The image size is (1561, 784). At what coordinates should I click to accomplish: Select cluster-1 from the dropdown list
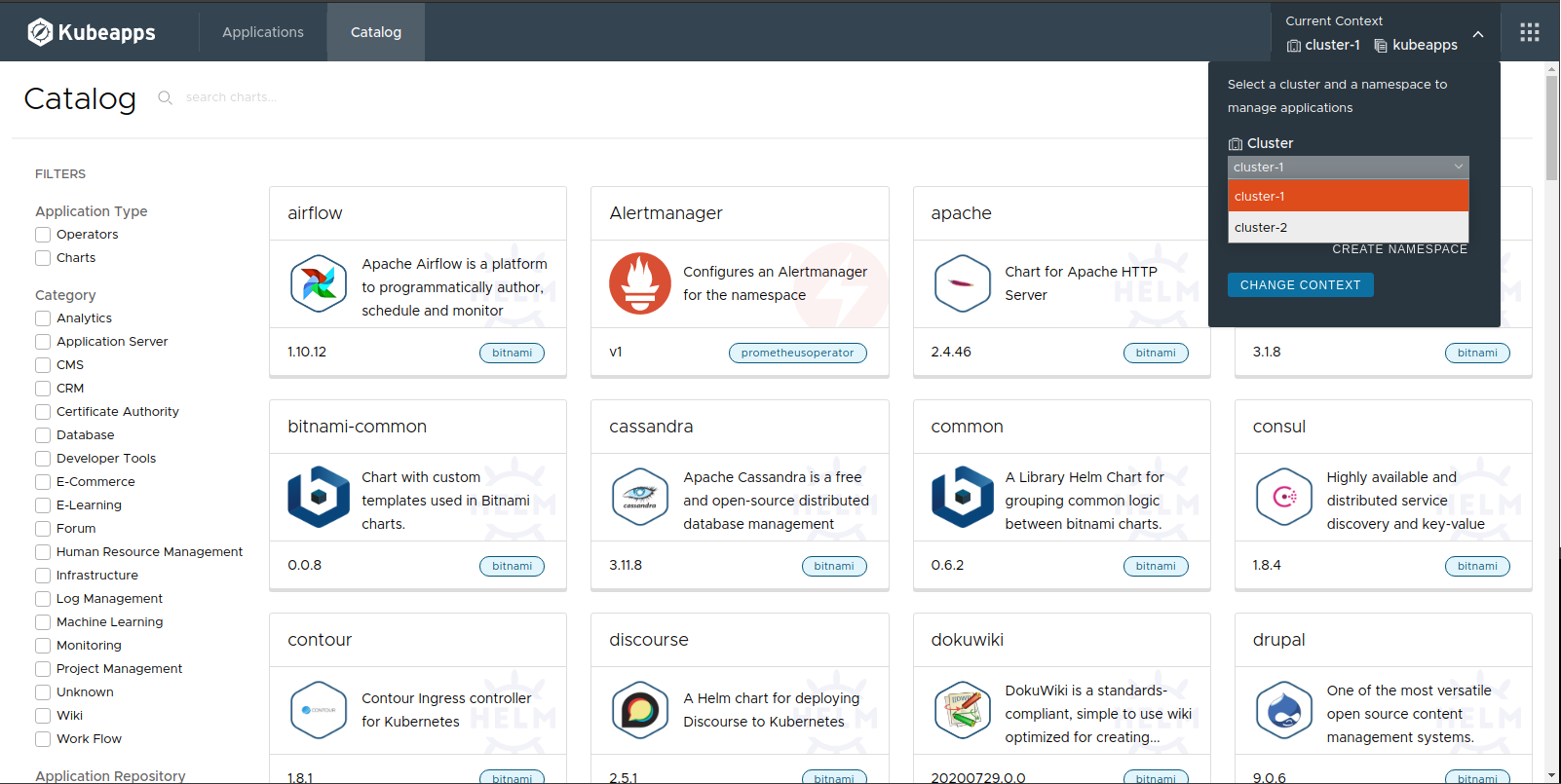pos(1348,196)
